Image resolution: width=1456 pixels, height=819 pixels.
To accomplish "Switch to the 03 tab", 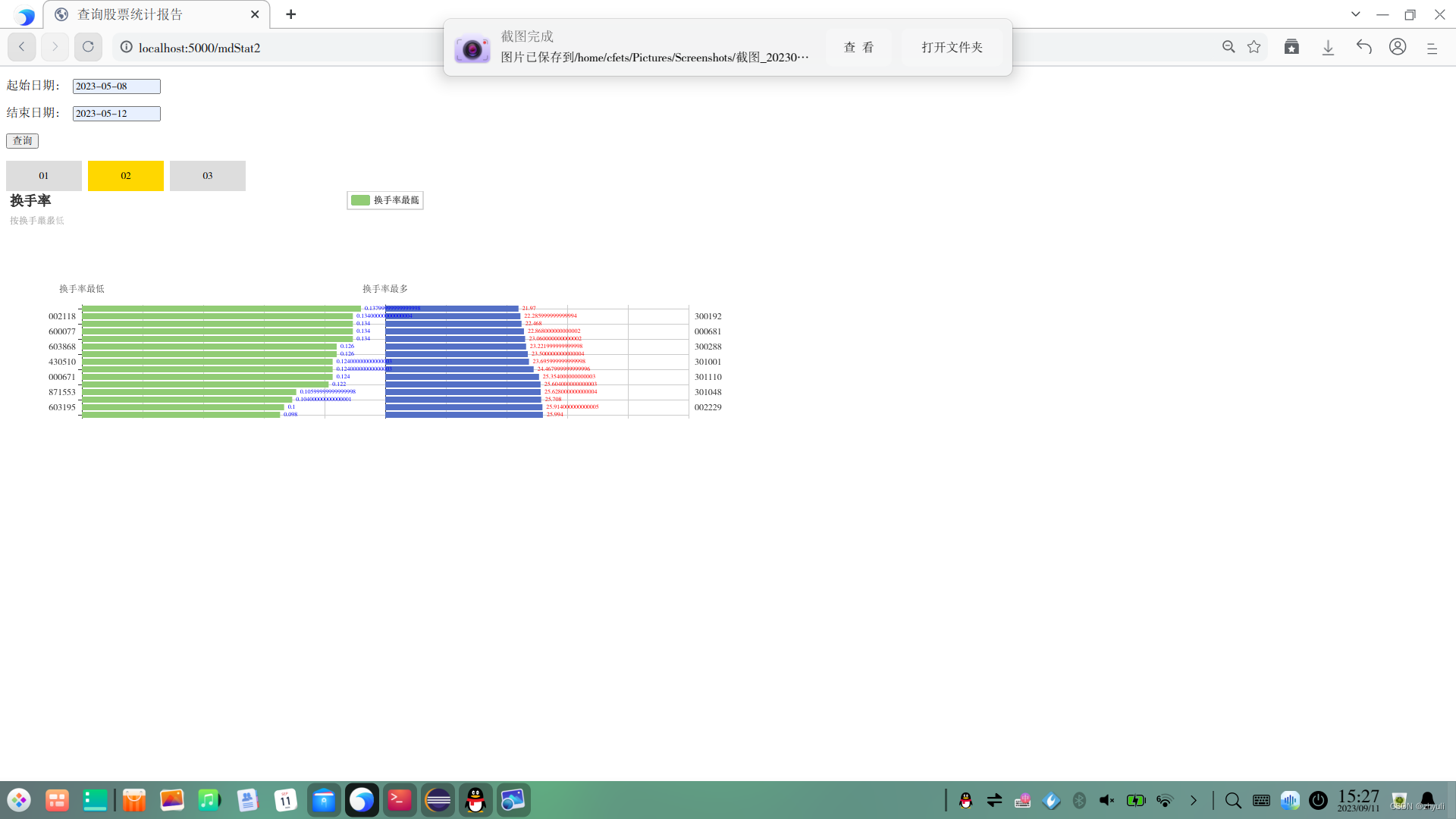I will pos(208,176).
